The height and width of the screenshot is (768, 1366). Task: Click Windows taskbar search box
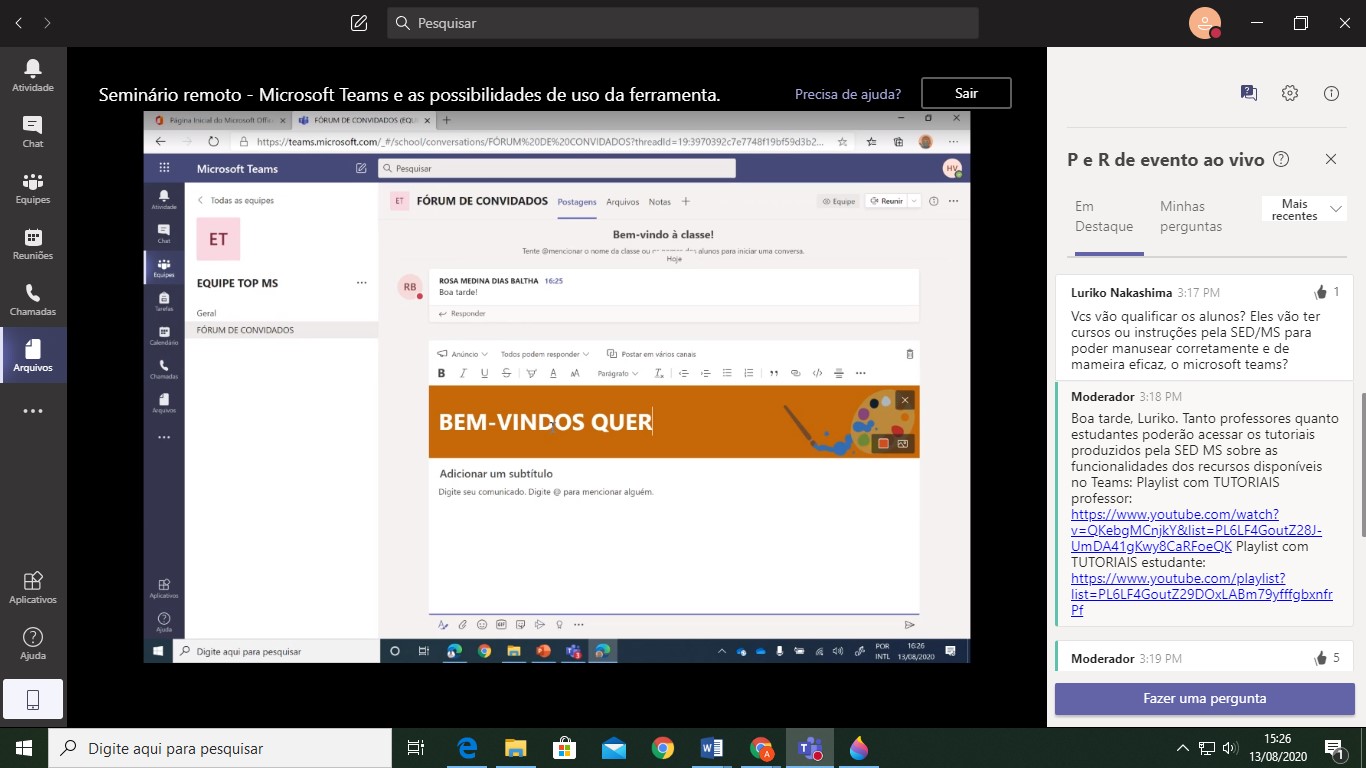(x=219, y=748)
